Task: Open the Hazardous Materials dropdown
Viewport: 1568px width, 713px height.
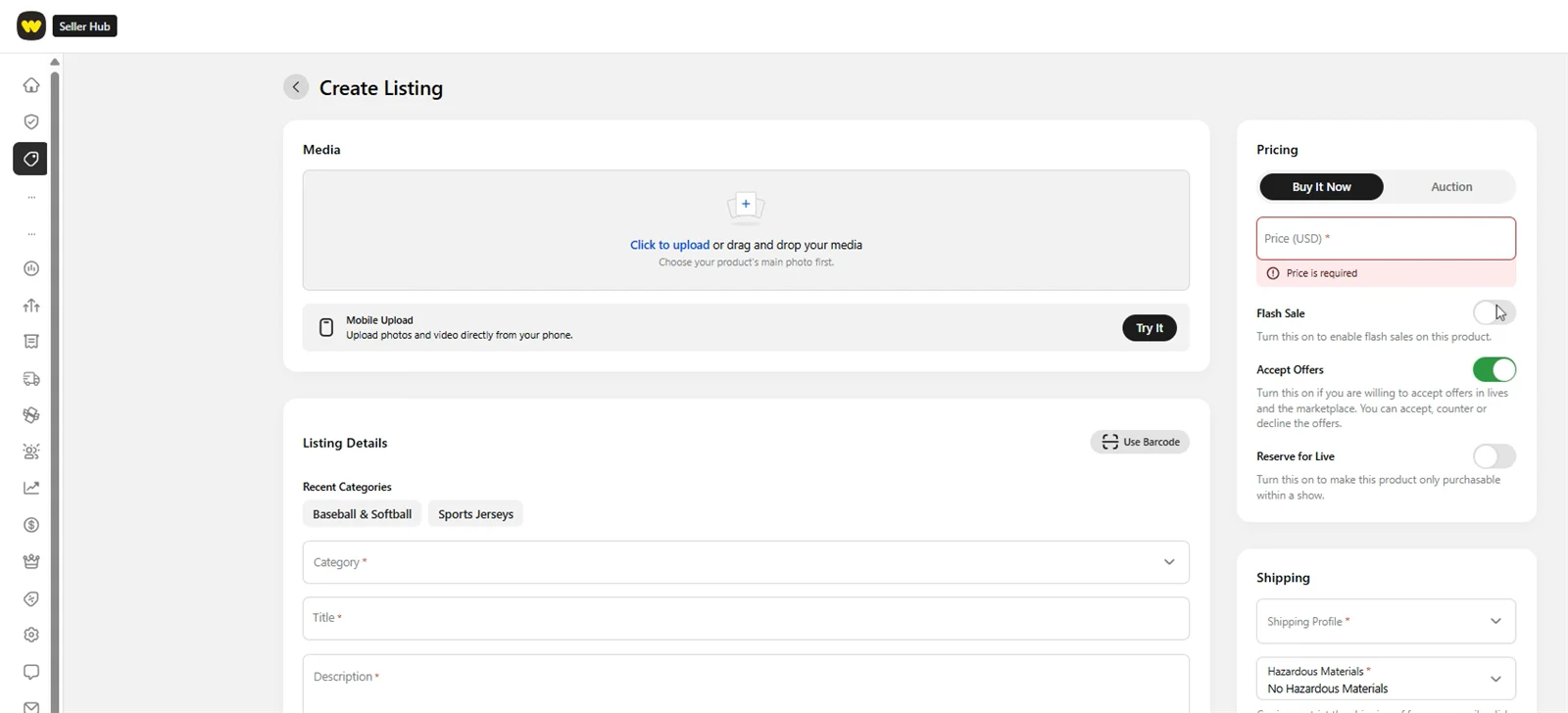Action: 1386,679
